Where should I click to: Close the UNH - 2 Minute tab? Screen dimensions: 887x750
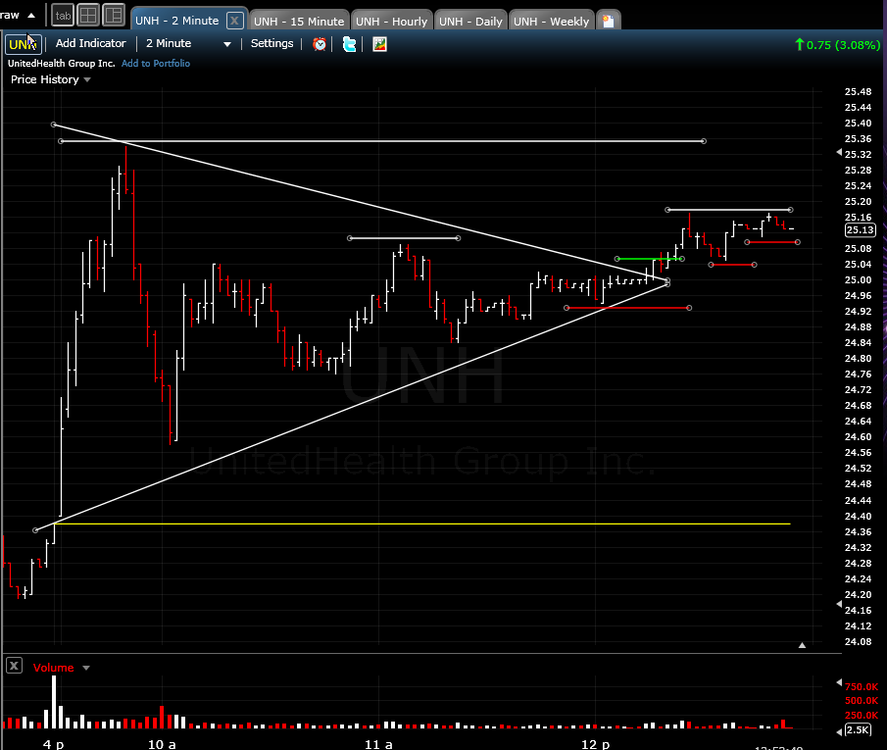234,21
